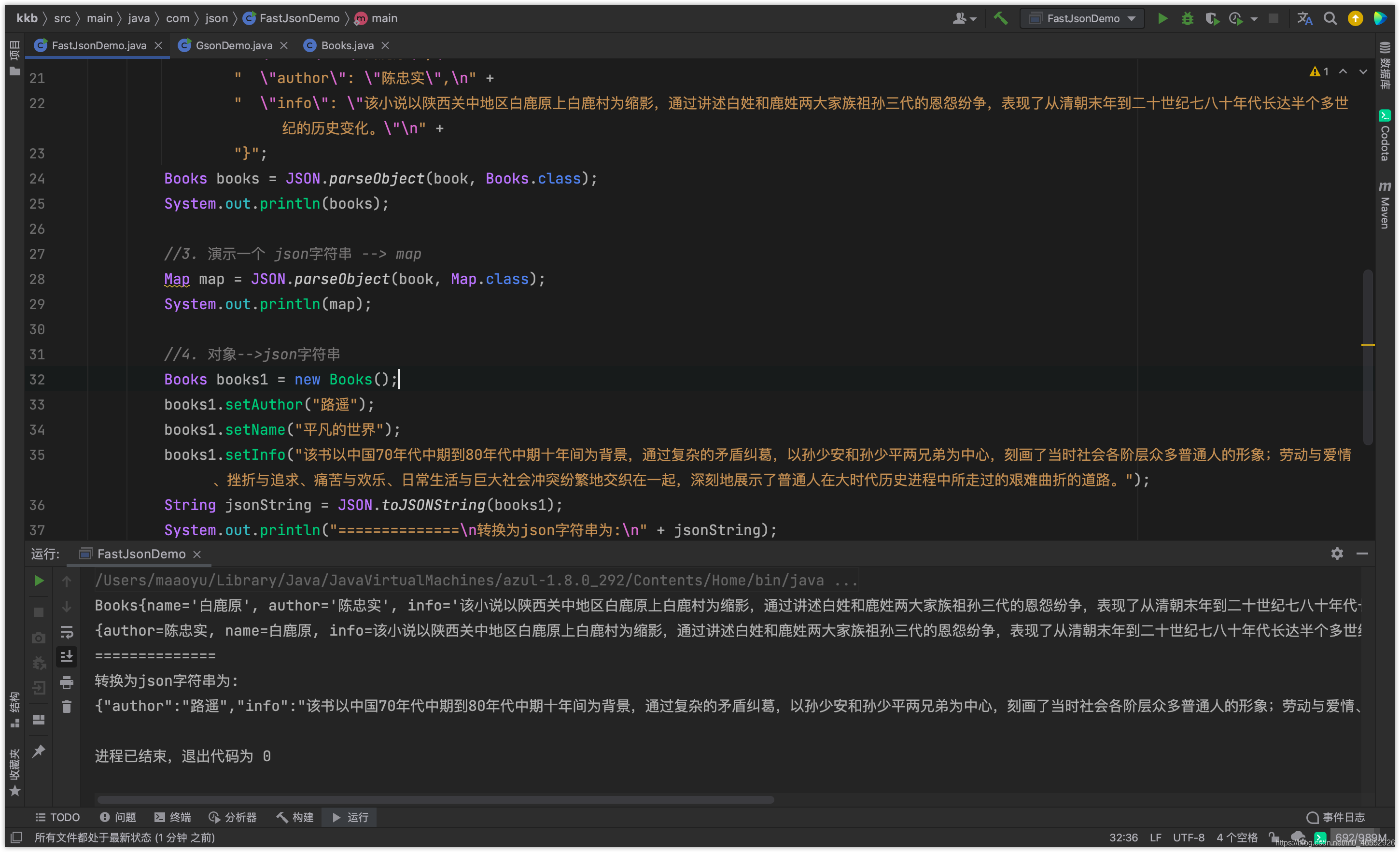Viewport: 1400px width, 852px height.
Task: Click the Profile run clock icon
Action: pos(1235,19)
